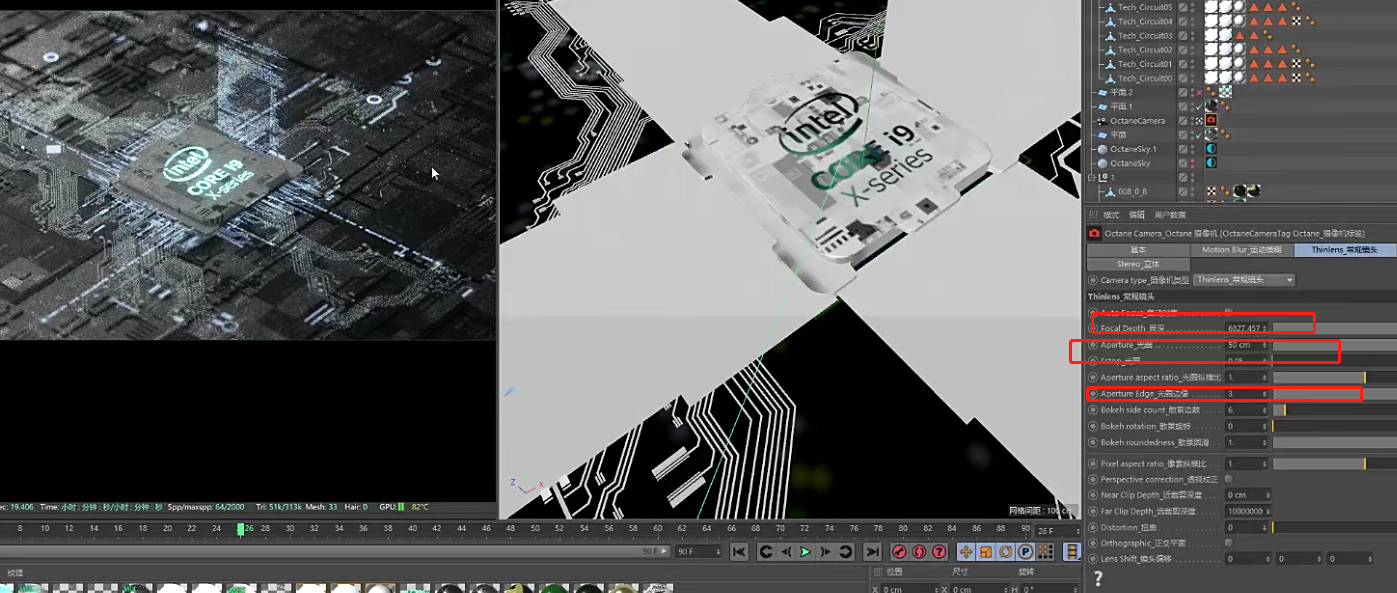Viewport: 1397px width, 593px height.
Task: Go to the start of the timeline
Action: [x=739, y=551]
